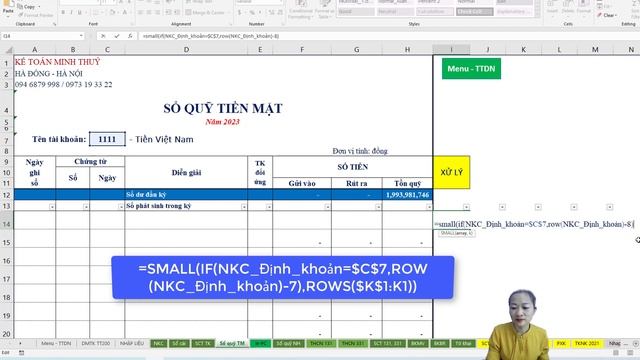Select account cell containing '1111'
The image size is (640, 360).
coord(107,139)
